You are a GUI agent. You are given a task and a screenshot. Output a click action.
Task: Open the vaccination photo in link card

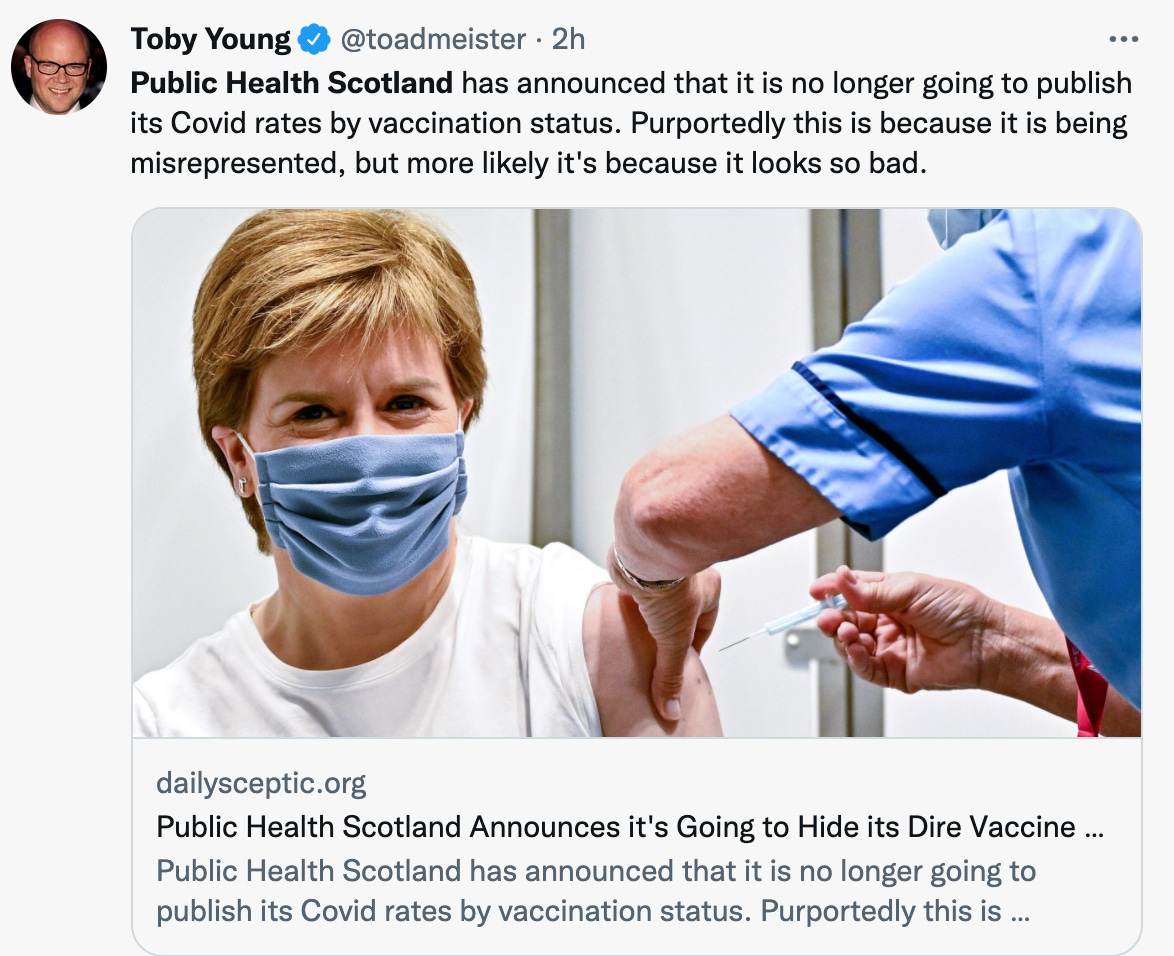click(x=636, y=472)
